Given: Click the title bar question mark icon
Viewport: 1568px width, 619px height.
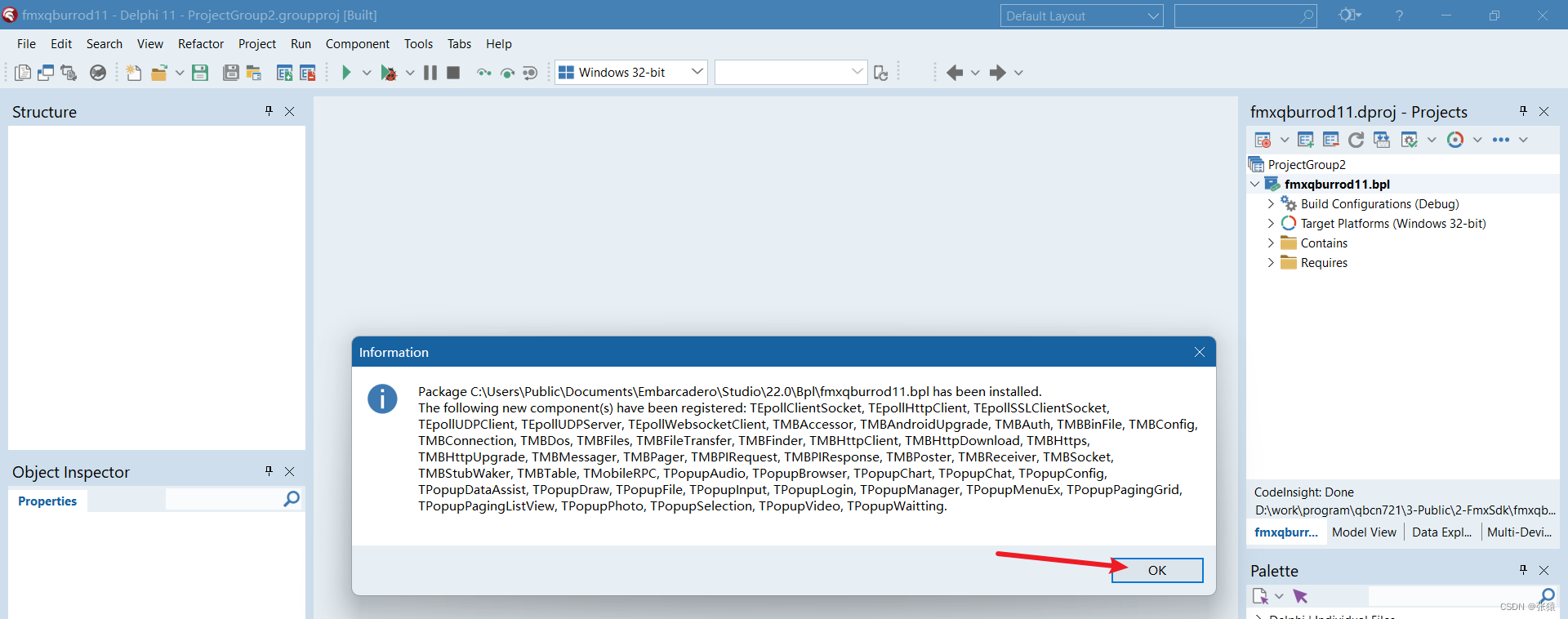Looking at the screenshot, I should point(1399,15).
